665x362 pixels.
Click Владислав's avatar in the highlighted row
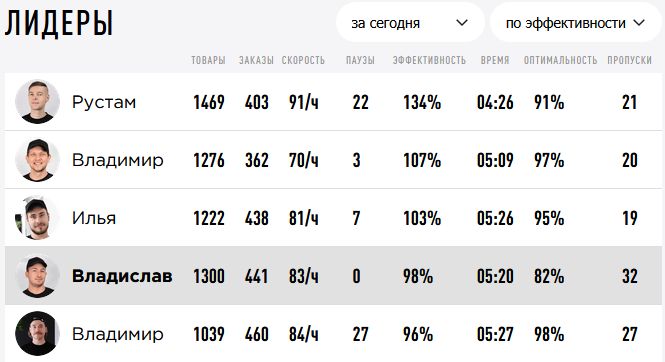coord(37,276)
